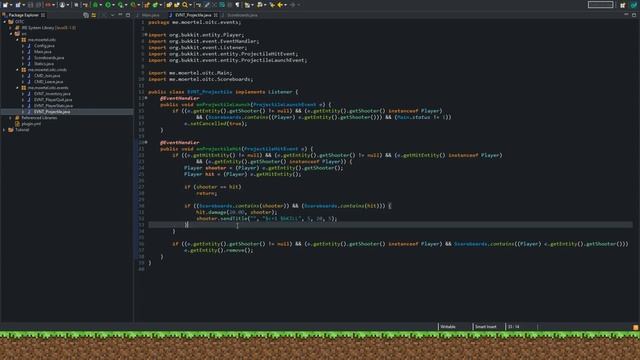Collapse the import block fold marker
This screenshot has width=640, height=360.
146,35
